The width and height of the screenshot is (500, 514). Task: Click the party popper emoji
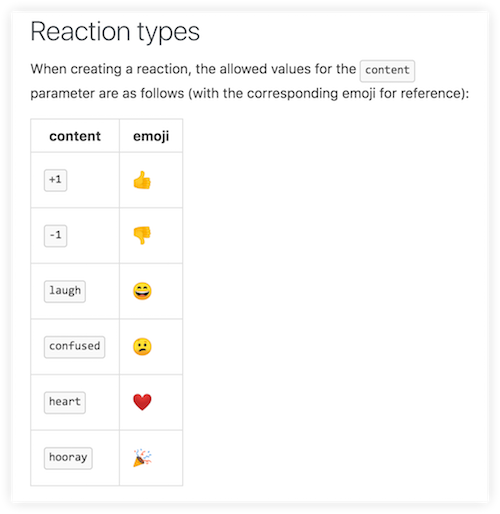[142, 458]
